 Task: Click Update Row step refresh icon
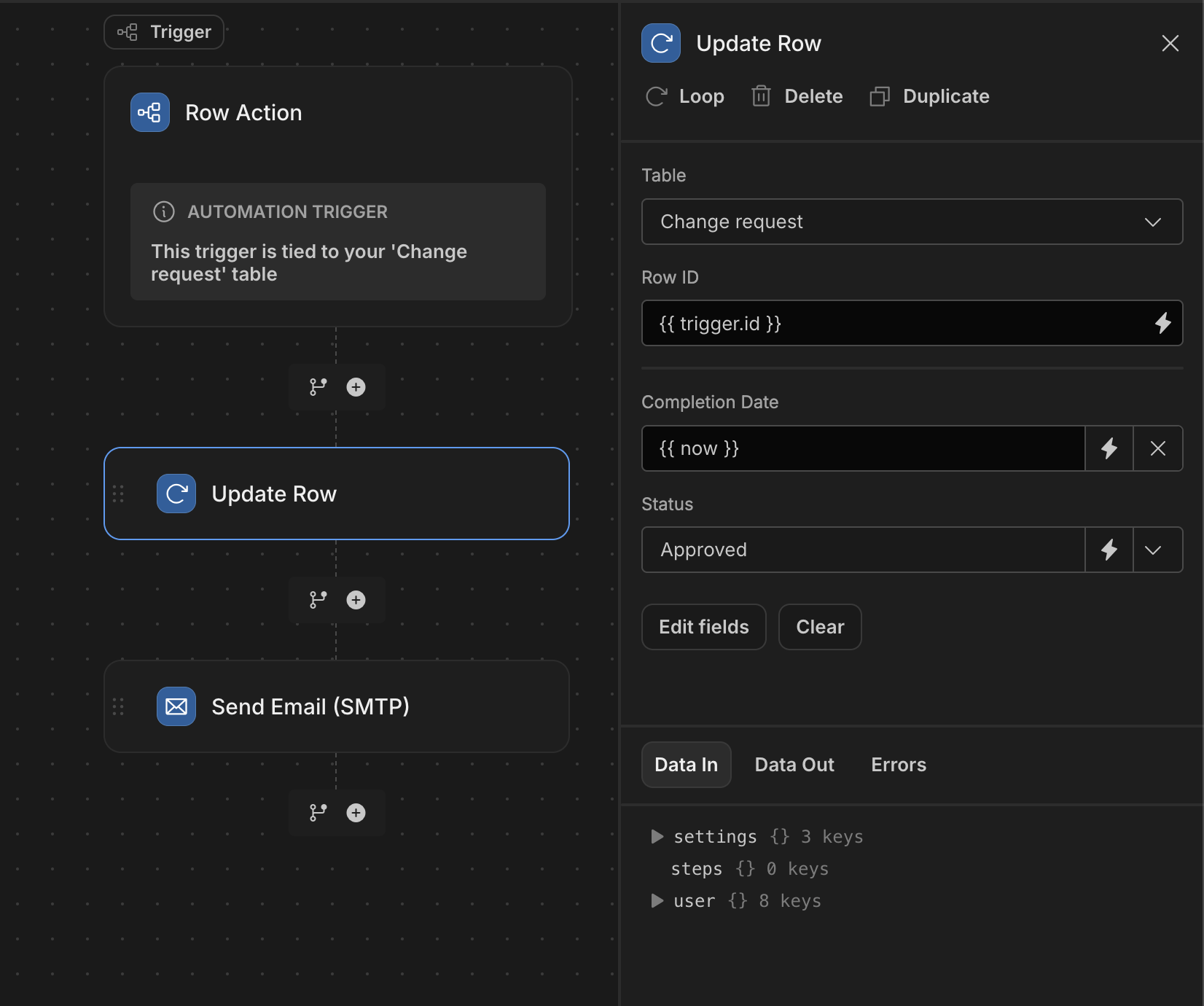click(x=176, y=494)
